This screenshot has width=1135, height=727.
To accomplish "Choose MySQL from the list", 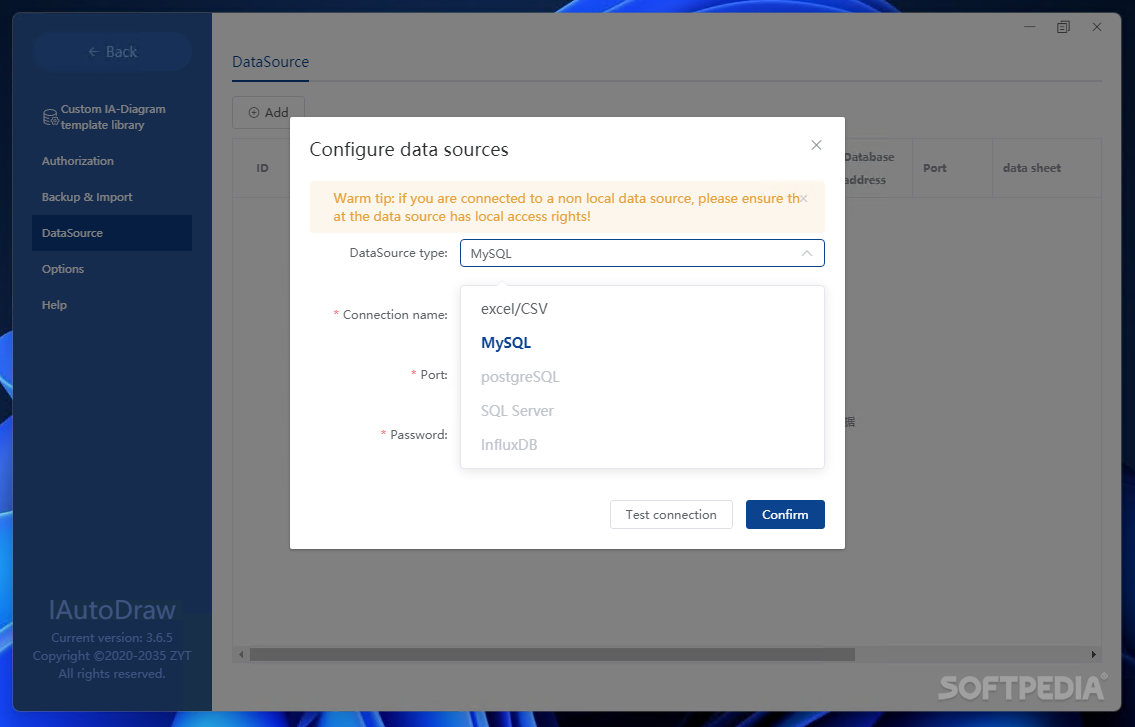I will coord(642,343).
